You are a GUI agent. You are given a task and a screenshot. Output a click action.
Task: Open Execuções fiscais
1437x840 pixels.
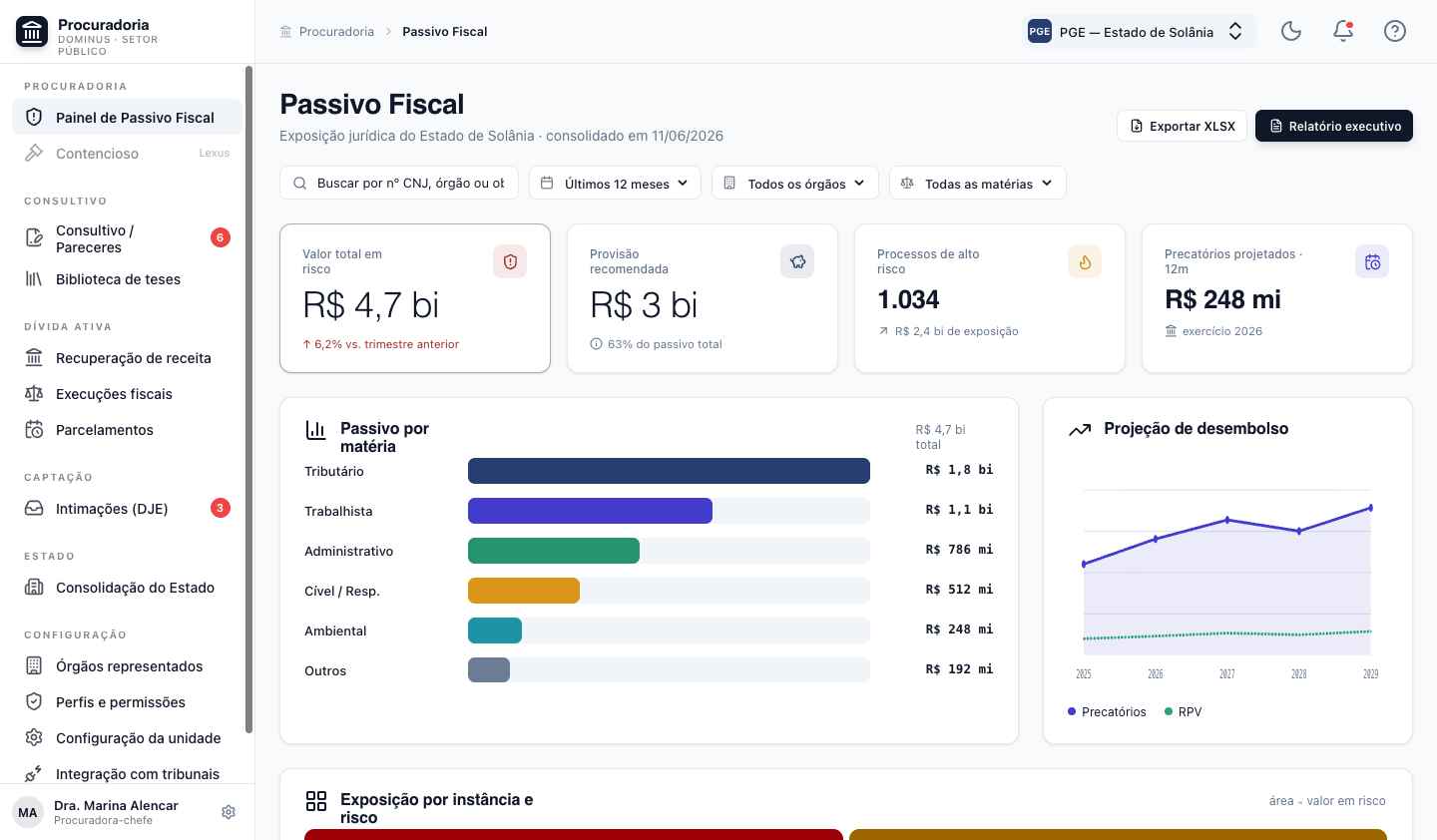click(127, 394)
